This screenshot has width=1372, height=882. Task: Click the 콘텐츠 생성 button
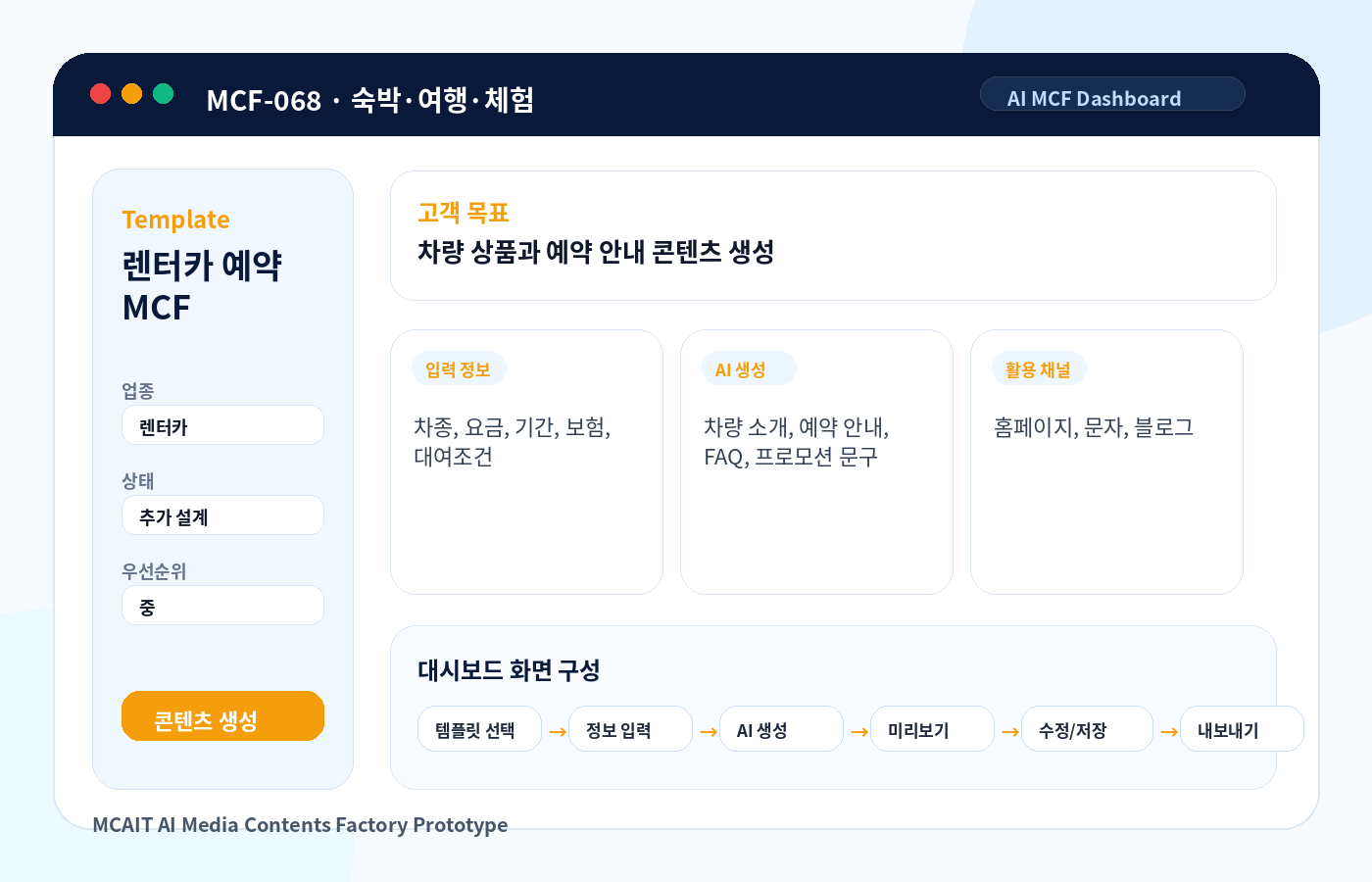pyautogui.click(x=222, y=716)
